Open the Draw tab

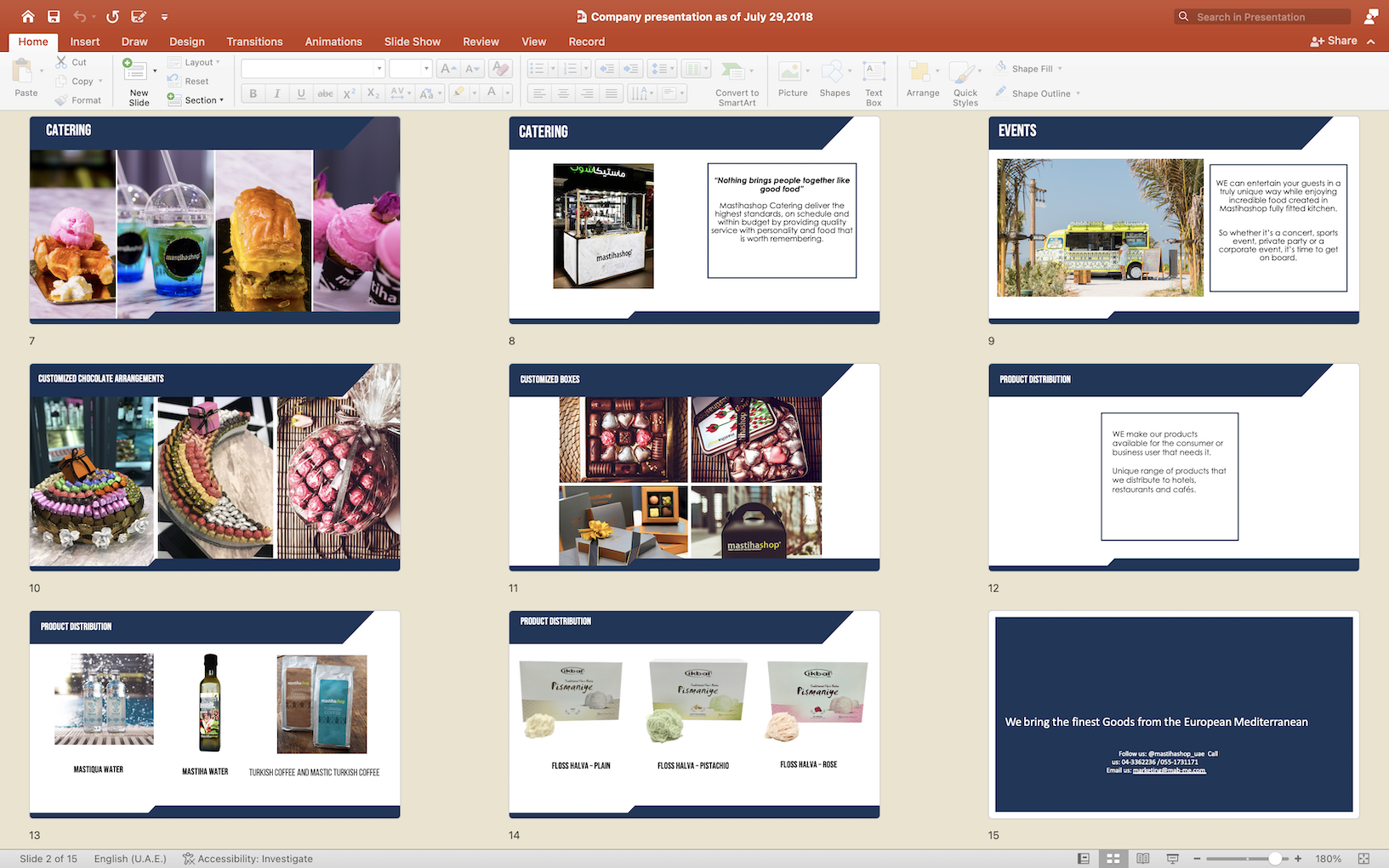click(x=134, y=42)
